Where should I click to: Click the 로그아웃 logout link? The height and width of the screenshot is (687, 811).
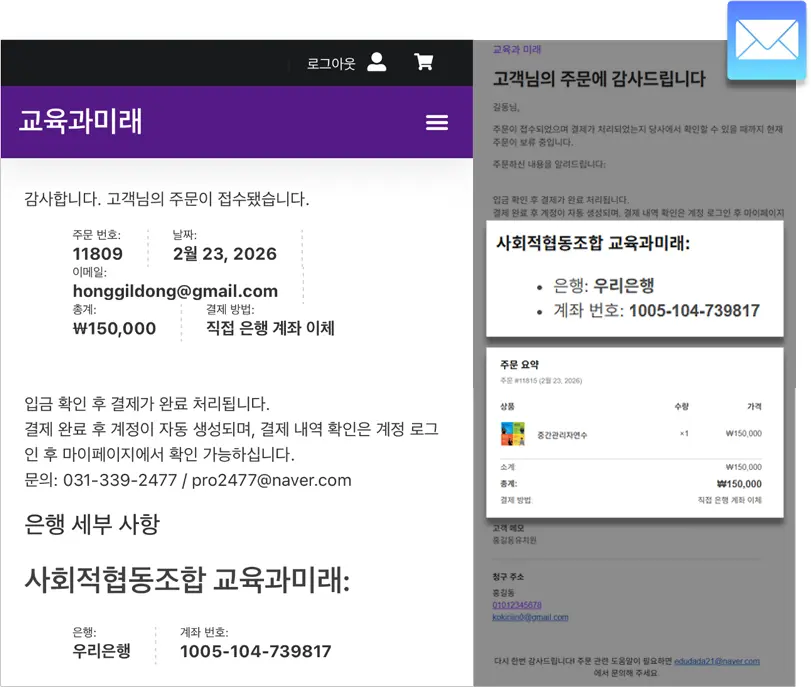coord(331,63)
